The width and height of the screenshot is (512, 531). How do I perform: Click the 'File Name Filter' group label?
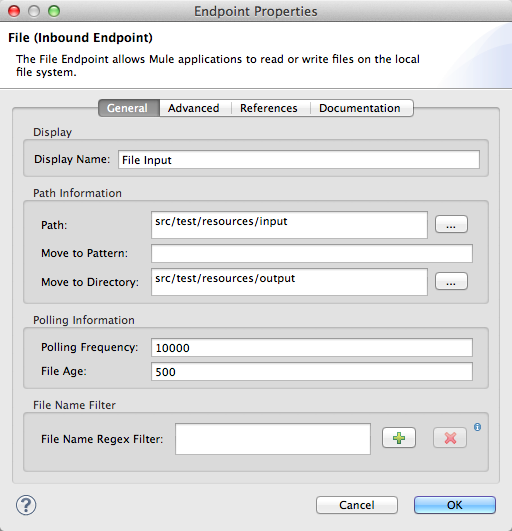[x=74, y=405]
